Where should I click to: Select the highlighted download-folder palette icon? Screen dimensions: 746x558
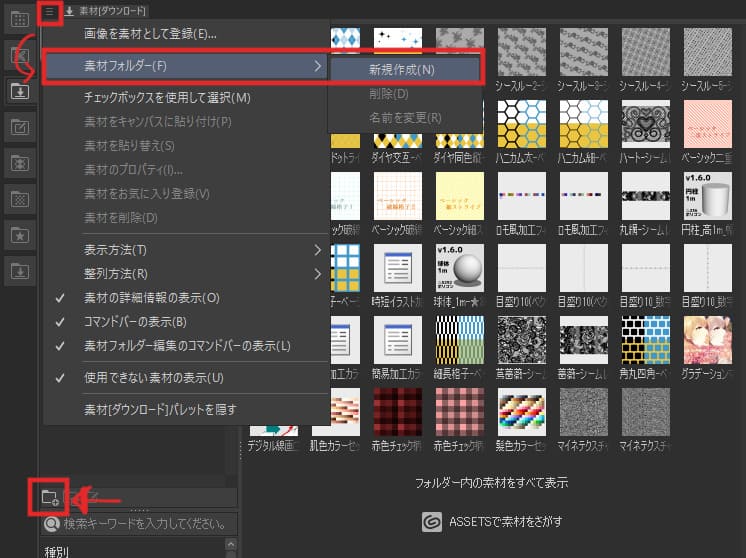(20, 90)
